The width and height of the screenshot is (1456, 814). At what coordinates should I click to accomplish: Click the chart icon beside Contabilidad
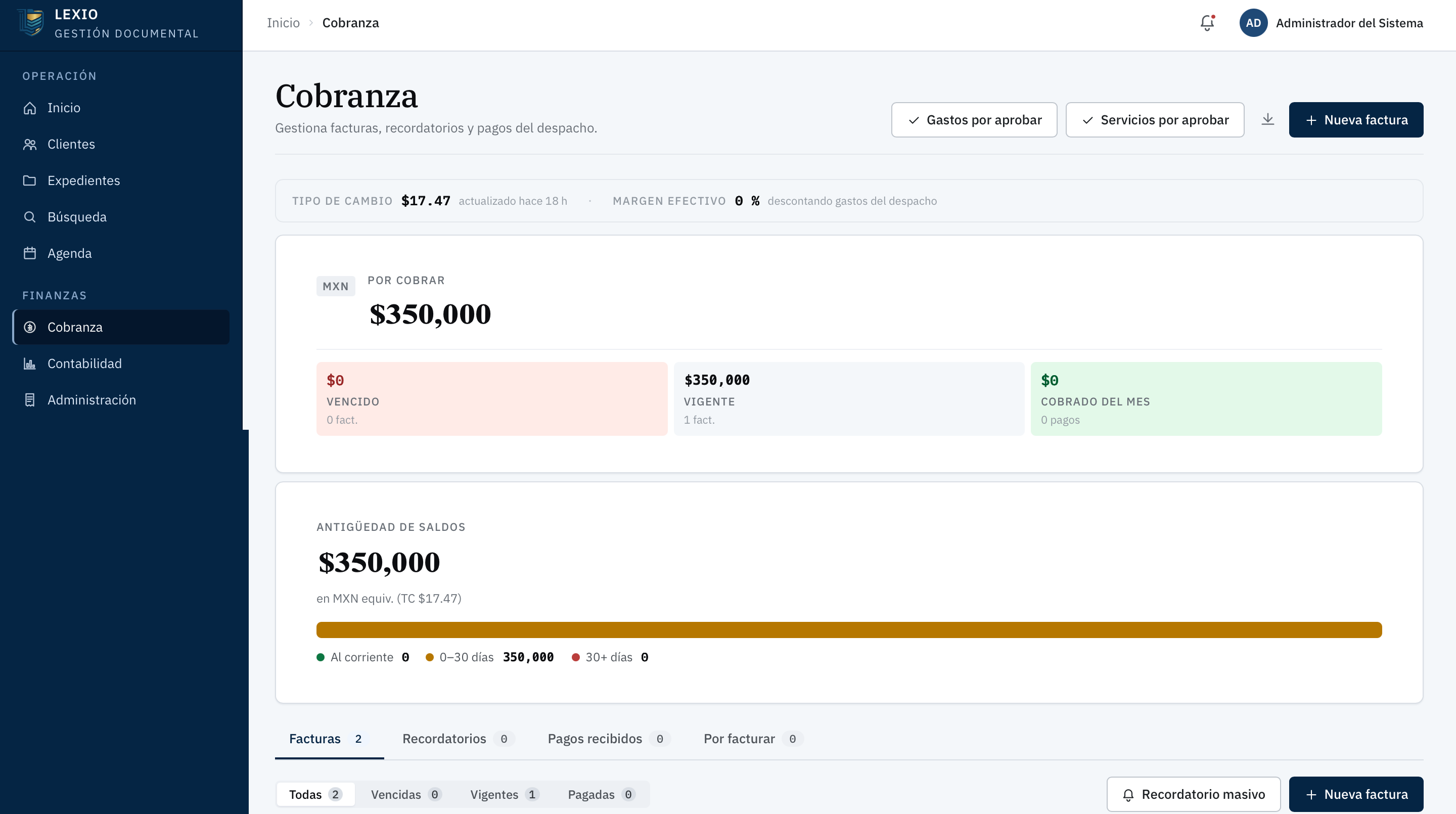coord(30,364)
